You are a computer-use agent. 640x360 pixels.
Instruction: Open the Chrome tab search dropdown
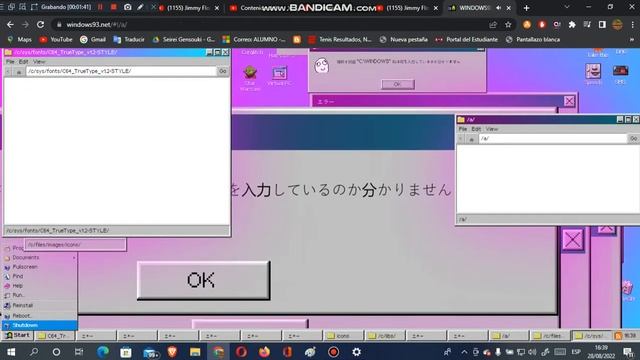click(567, 7)
